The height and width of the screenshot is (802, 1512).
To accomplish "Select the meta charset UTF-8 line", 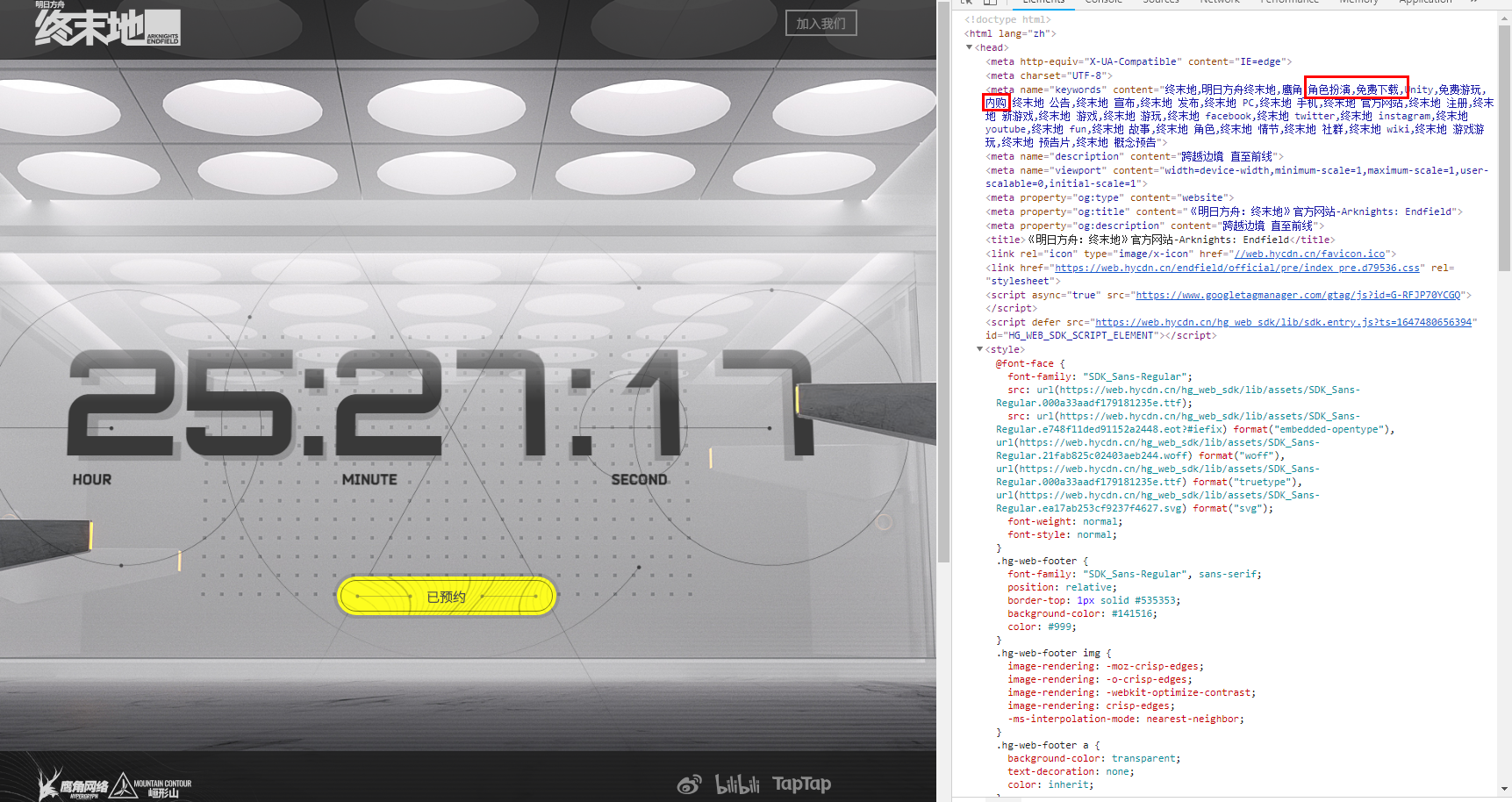I will point(1049,75).
